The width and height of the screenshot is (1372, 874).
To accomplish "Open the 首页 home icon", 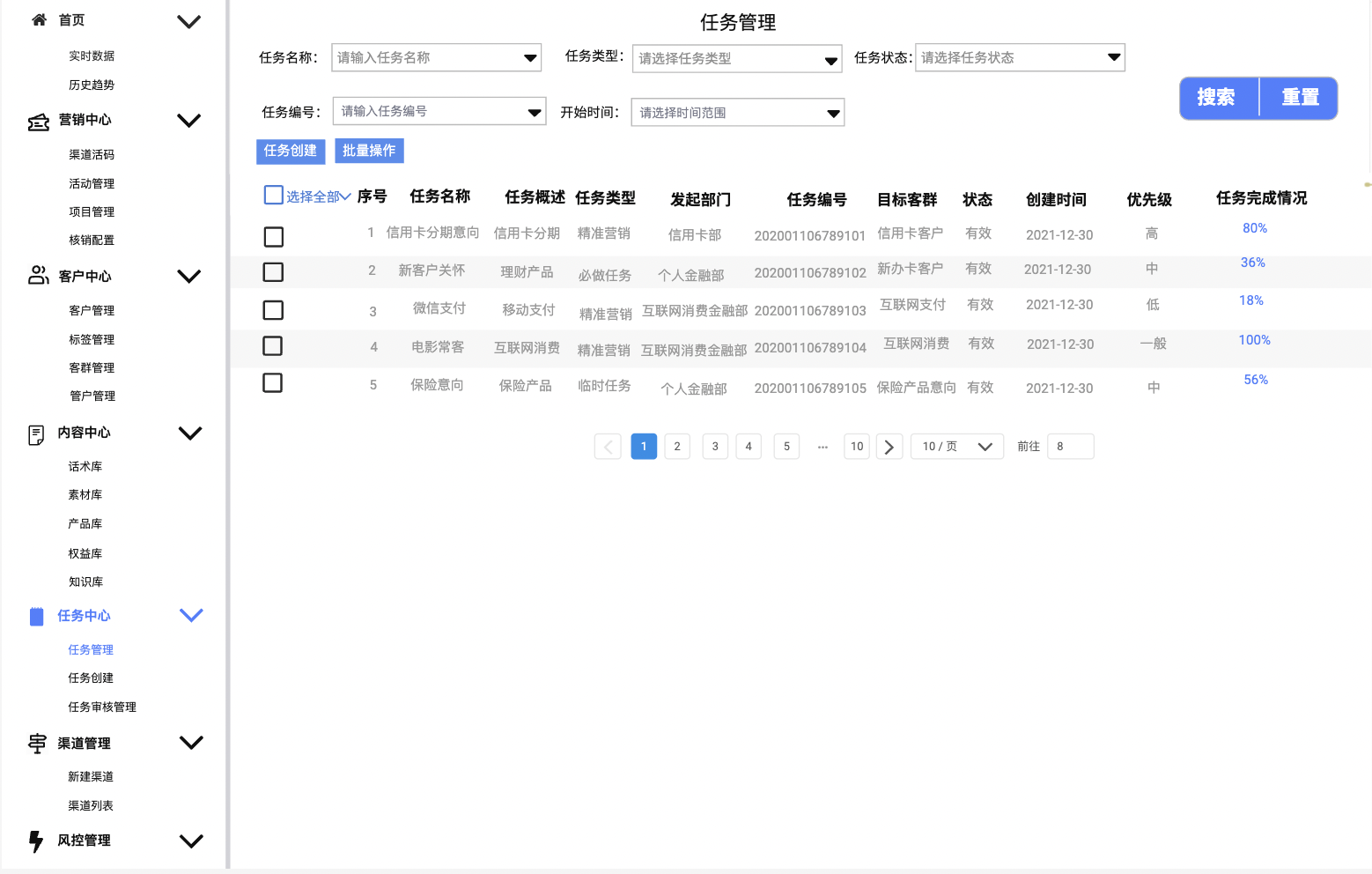I will pos(38,19).
